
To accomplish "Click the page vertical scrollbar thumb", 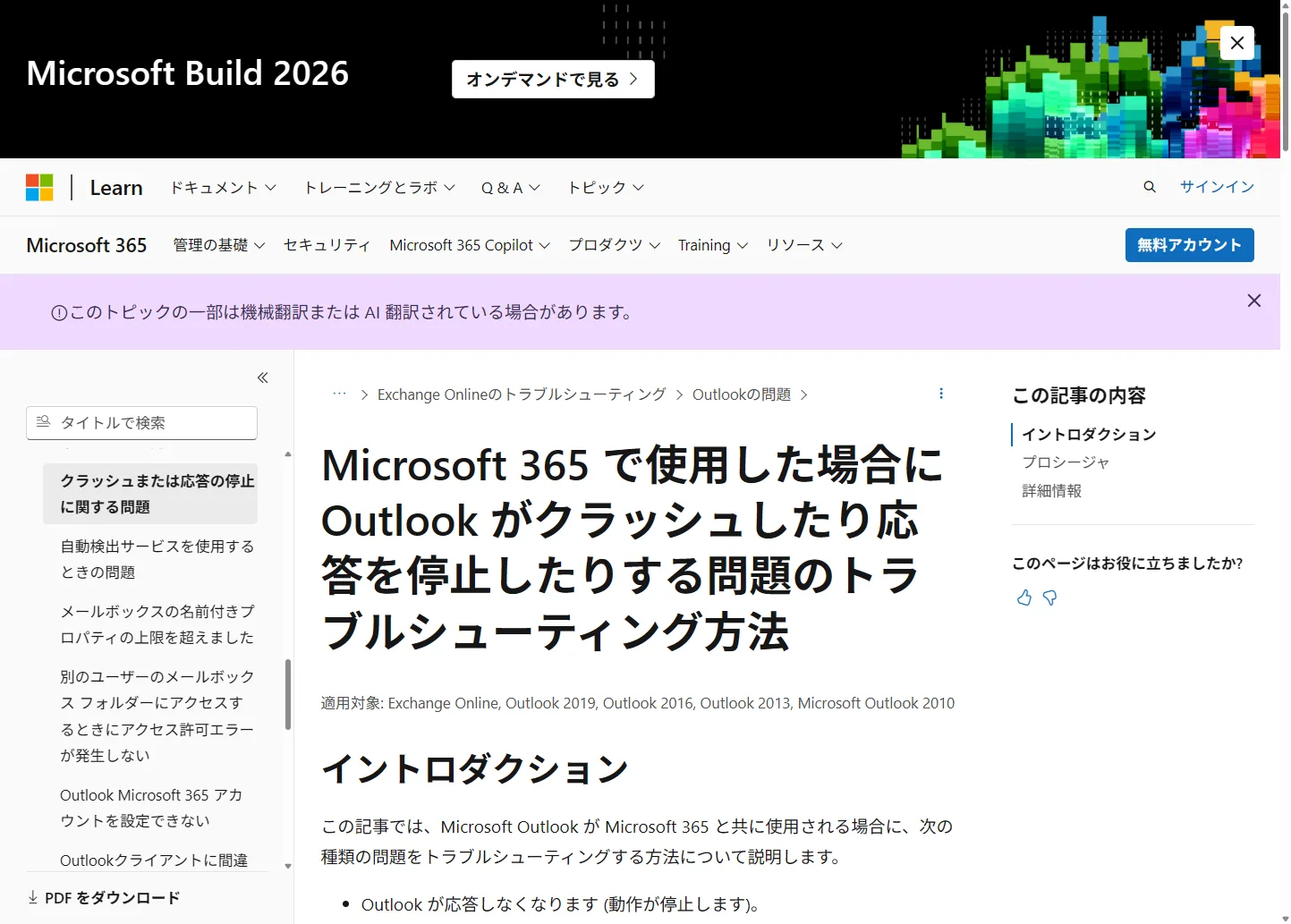I will tap(1286, 82).
